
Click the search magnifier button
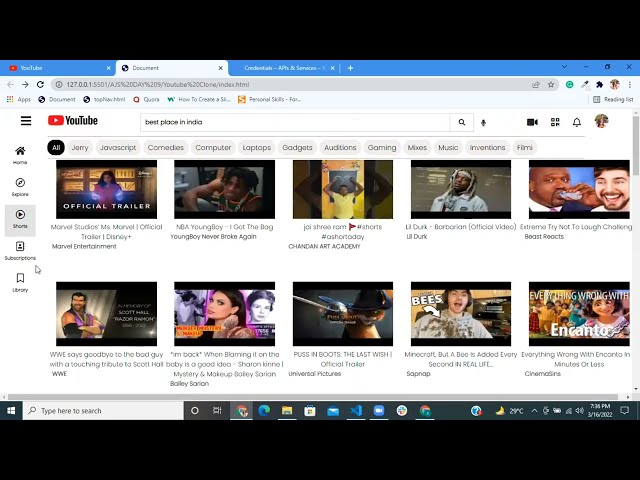tap(462, 122)
